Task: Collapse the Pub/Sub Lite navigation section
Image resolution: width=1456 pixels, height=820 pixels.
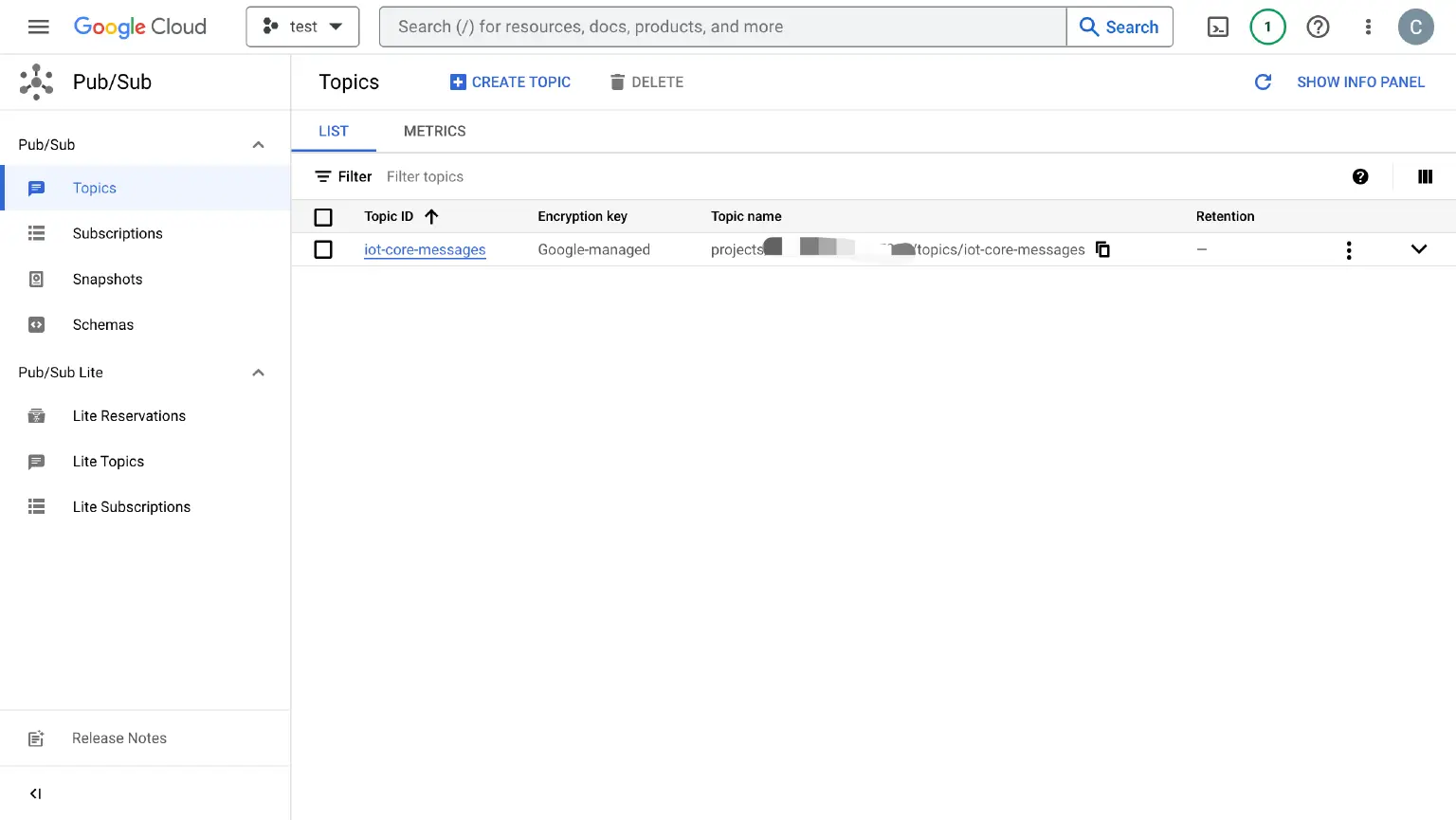Action: point(258,373)
